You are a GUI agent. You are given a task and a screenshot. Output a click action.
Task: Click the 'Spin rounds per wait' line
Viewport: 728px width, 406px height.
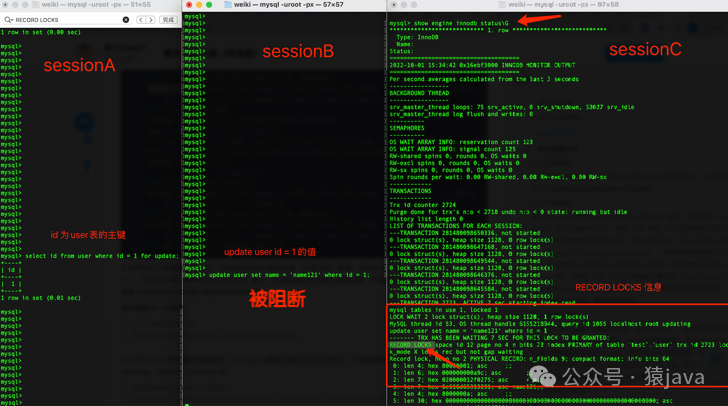(498, 177)
